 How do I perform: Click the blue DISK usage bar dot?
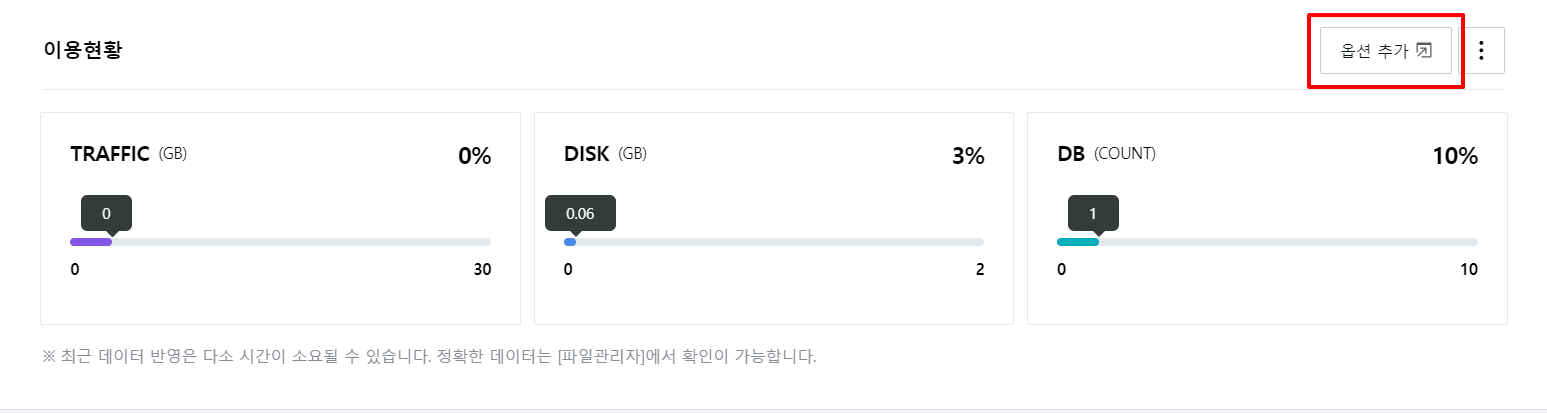click(570, 242)
